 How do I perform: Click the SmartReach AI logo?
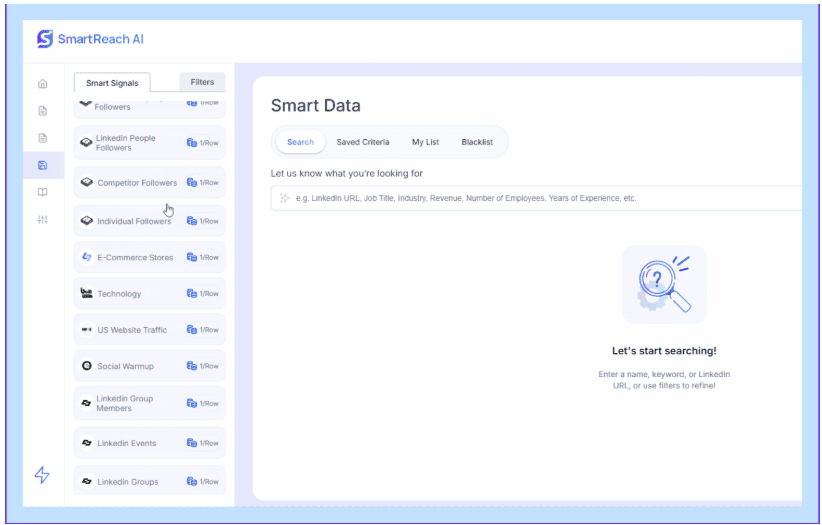(90, 39)
